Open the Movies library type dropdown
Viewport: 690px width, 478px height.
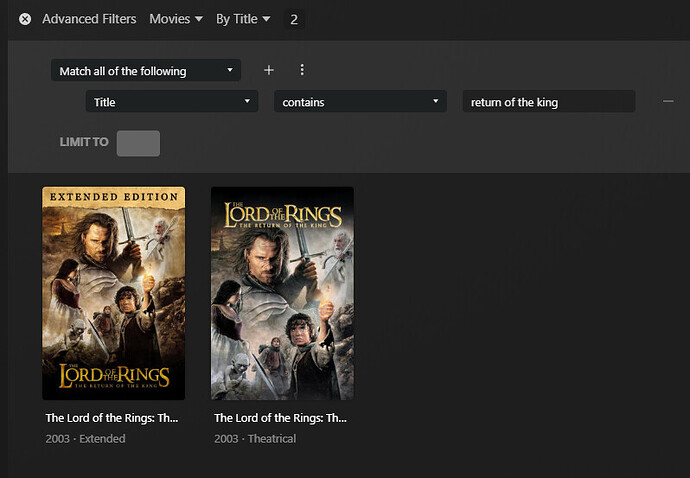point(176,19)
